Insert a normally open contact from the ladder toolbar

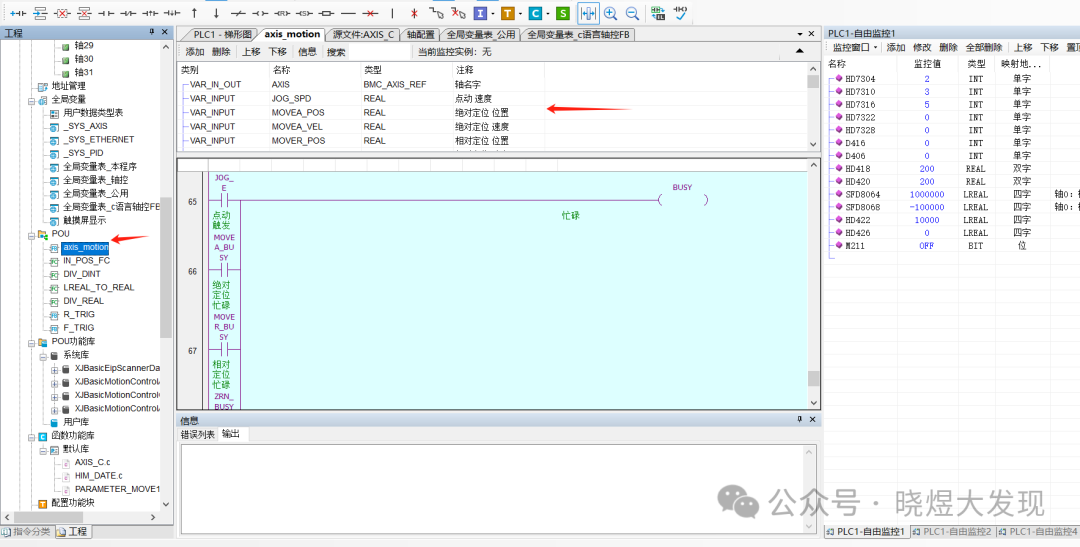pos(106,13)
